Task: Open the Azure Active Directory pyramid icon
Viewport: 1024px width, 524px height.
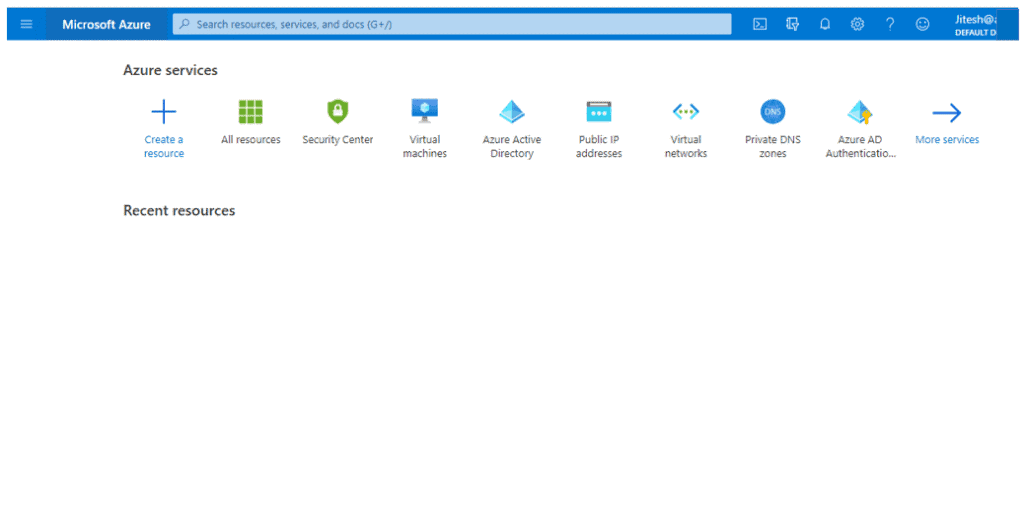Action: pos(512,112)
